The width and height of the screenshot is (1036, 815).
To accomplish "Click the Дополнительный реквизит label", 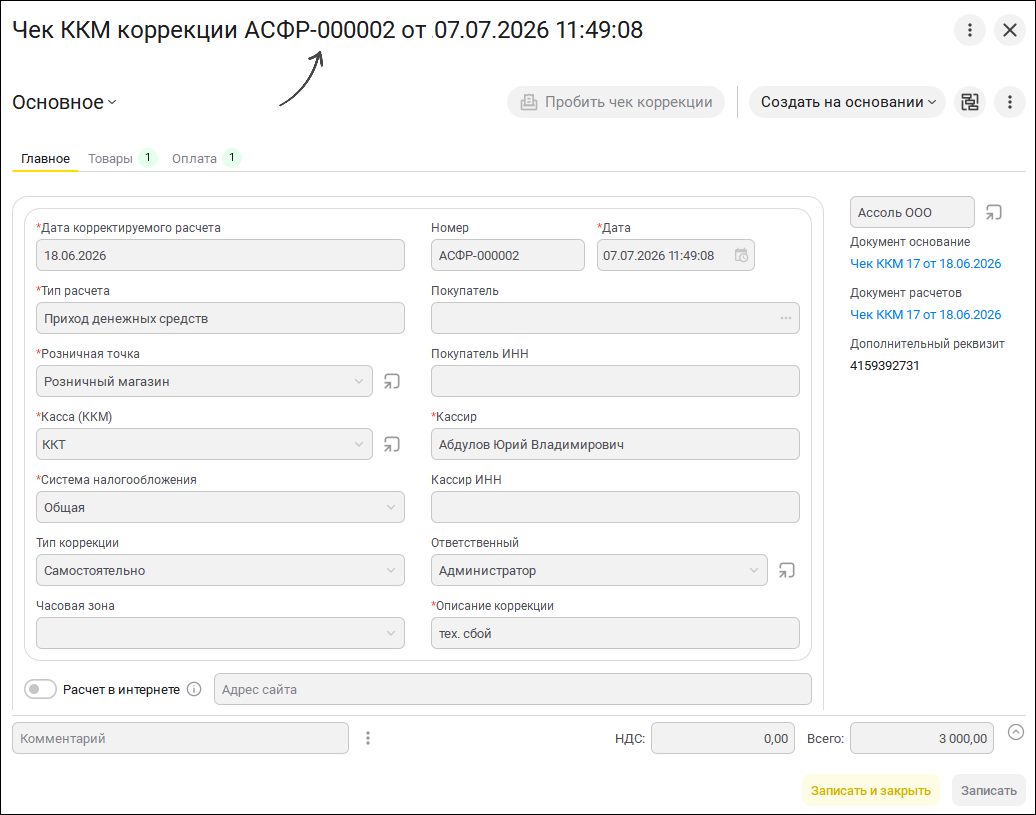I will [926, 343].
